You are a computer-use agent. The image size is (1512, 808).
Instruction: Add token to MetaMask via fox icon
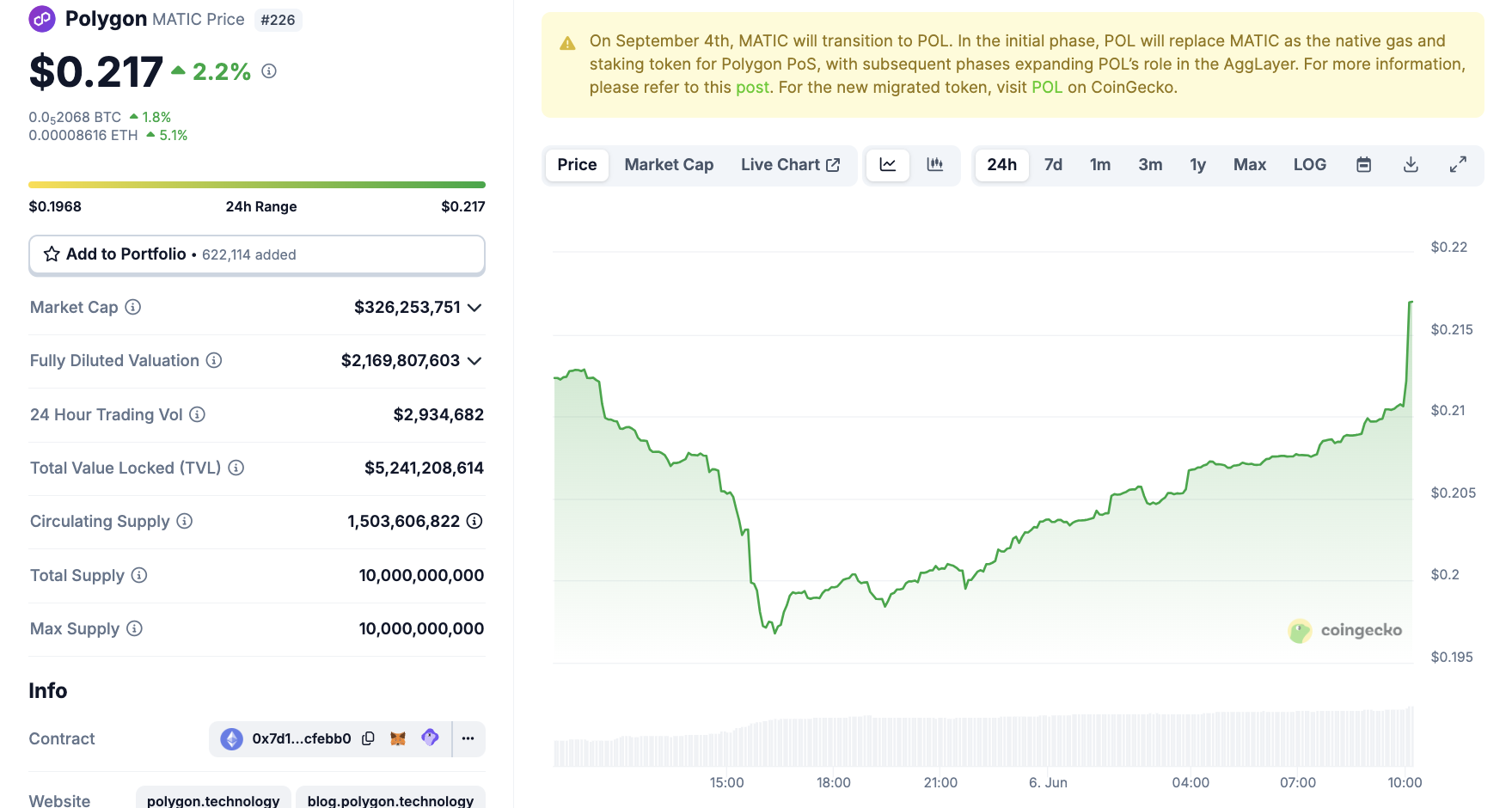click(x=398, y=738)
